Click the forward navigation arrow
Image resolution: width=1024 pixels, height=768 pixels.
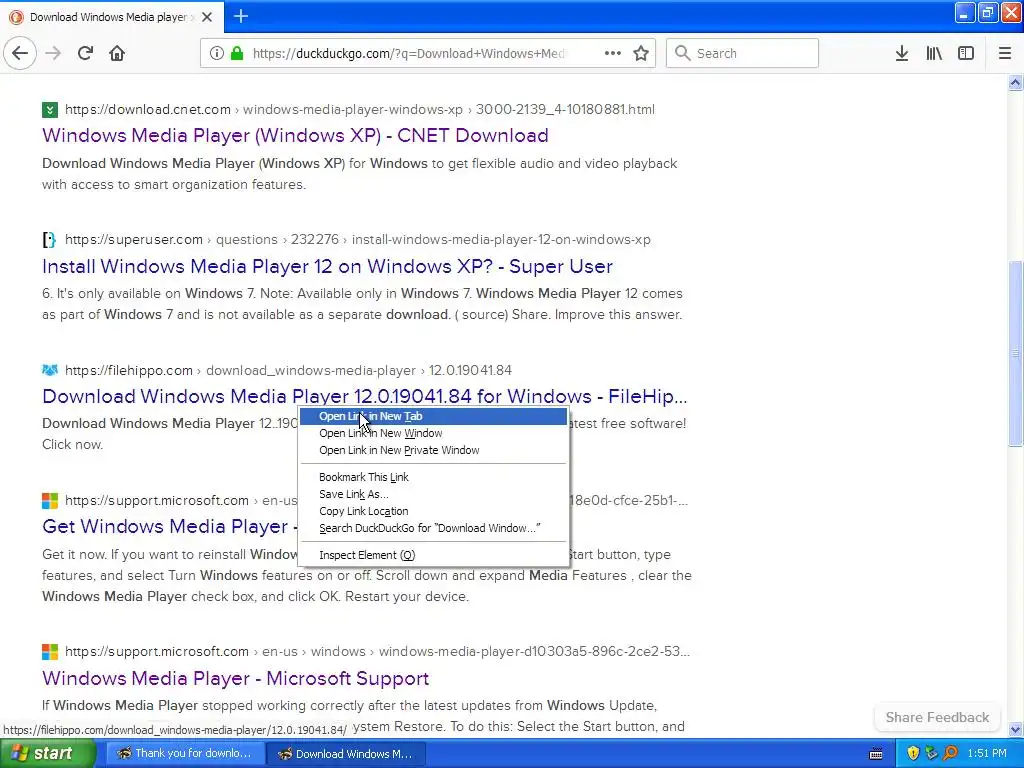[53, 53]
